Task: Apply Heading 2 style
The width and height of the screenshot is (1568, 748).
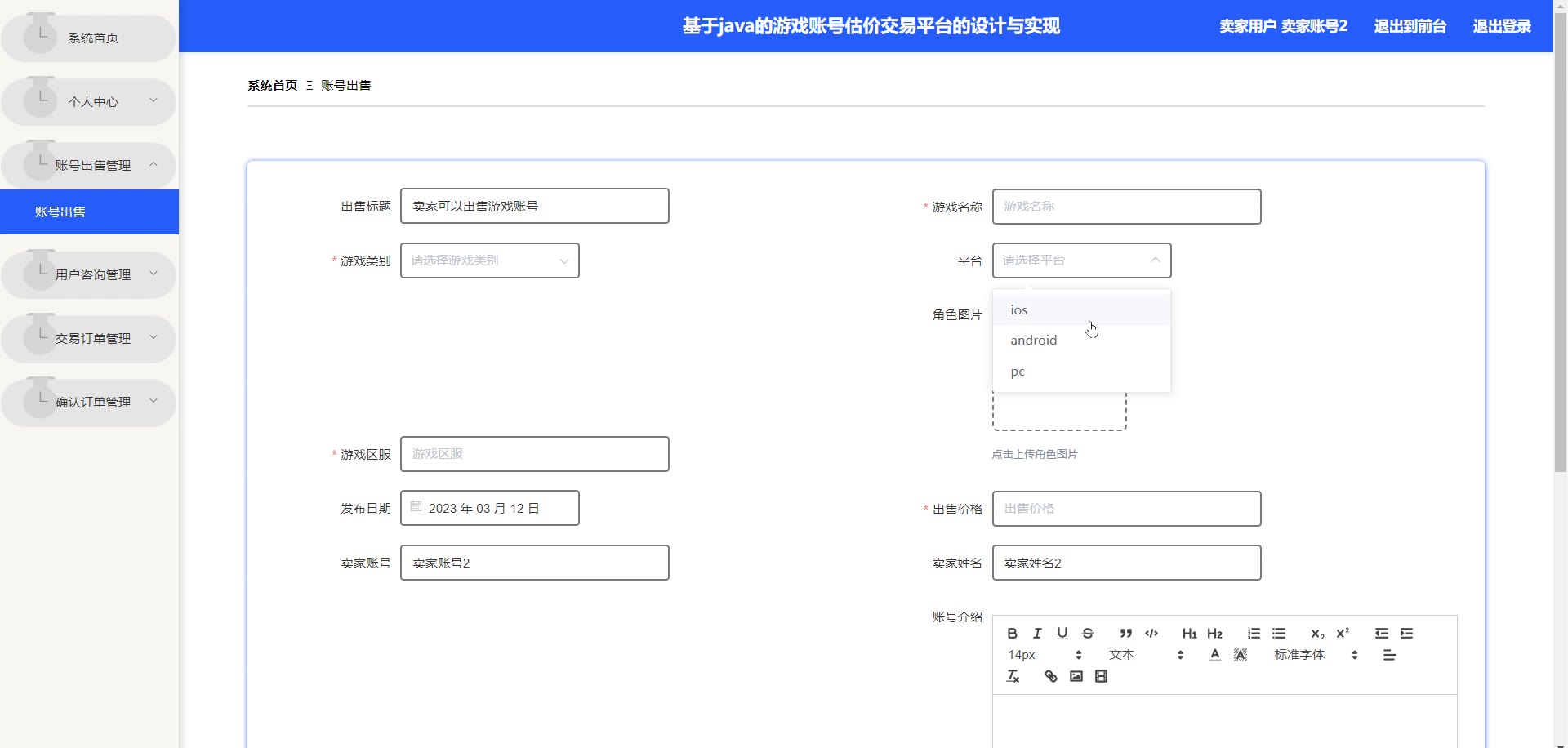Action: (1215, 634)
